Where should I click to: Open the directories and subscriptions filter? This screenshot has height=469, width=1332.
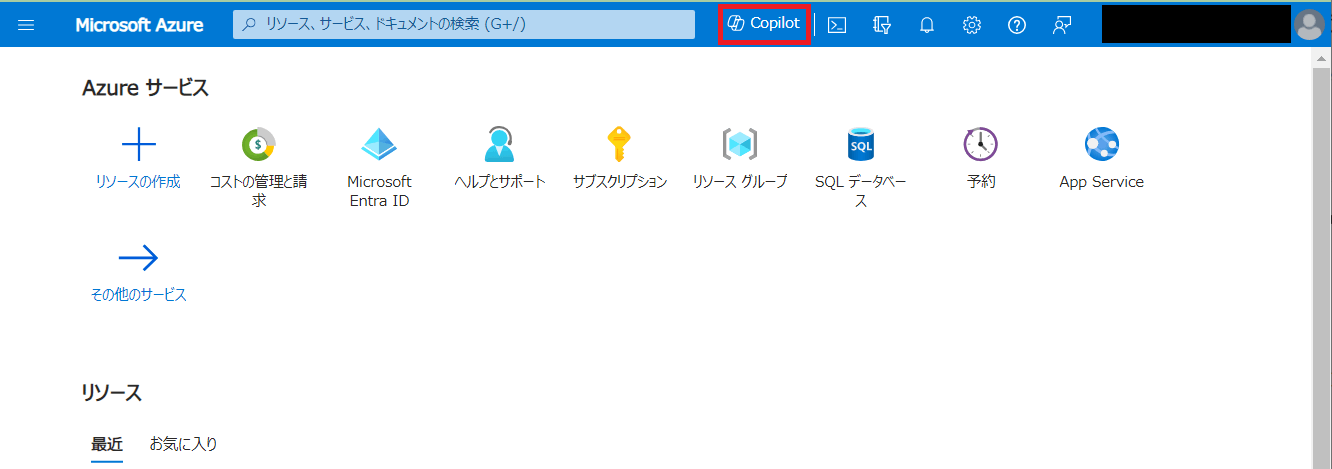[x=882, y=25]
